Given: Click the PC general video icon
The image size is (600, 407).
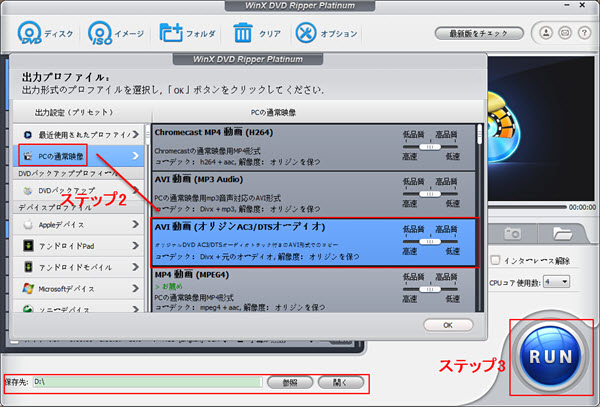Looking at the screenshot, I should (x=28, y=156).
